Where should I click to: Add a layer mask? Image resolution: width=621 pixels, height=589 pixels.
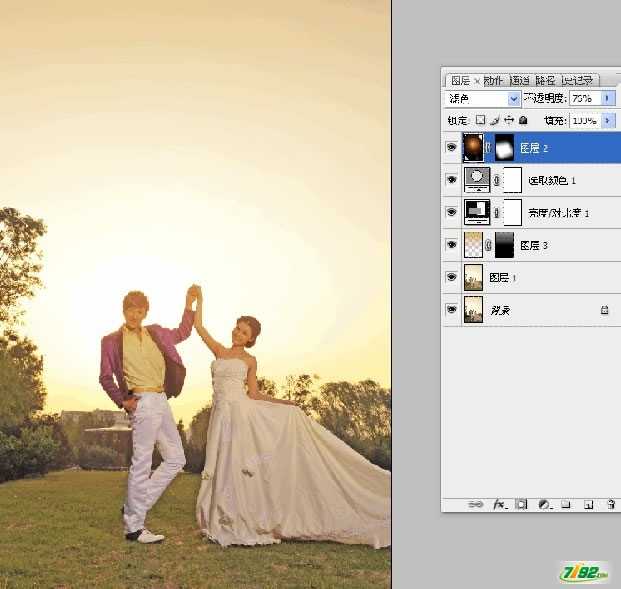(521, 505)
